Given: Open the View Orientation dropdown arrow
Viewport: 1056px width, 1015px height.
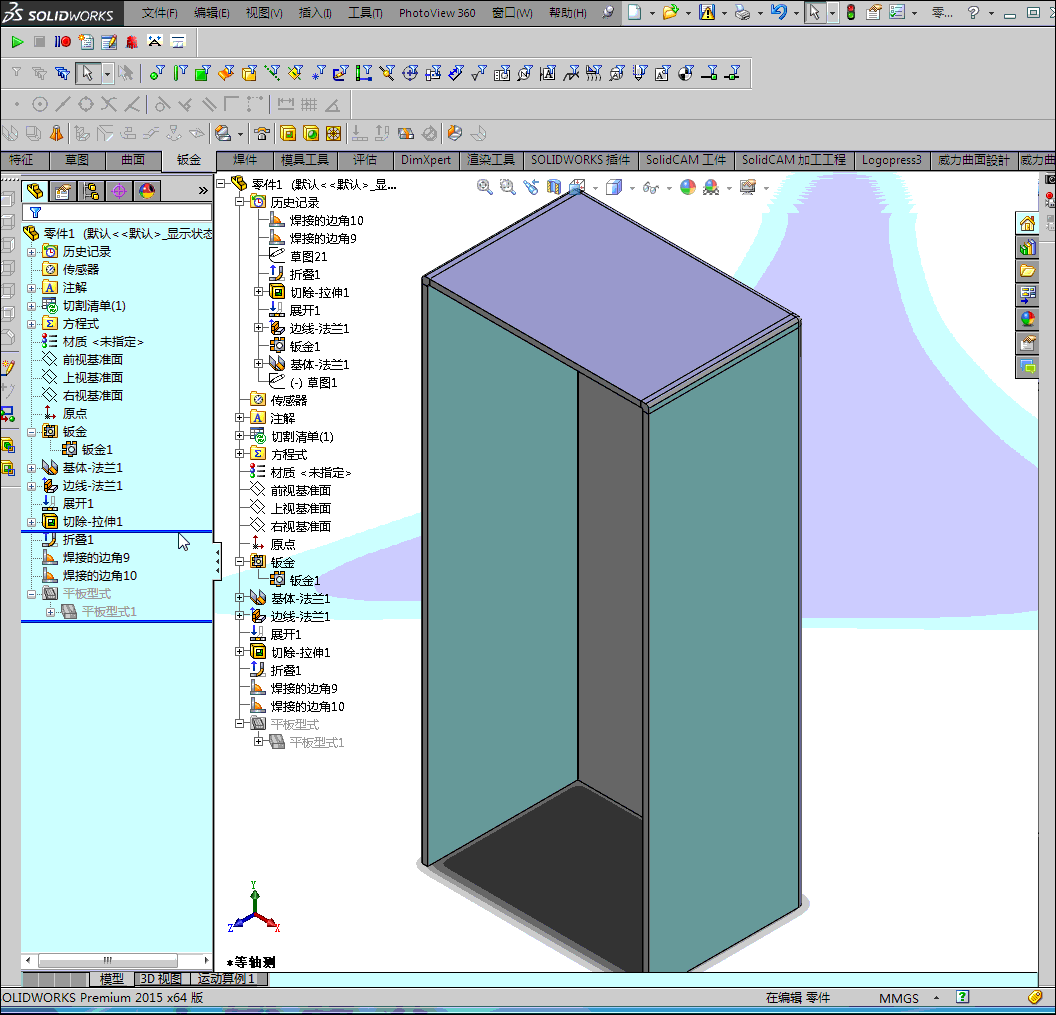Looking at the screenshot, I should click(x=595, y=187).
